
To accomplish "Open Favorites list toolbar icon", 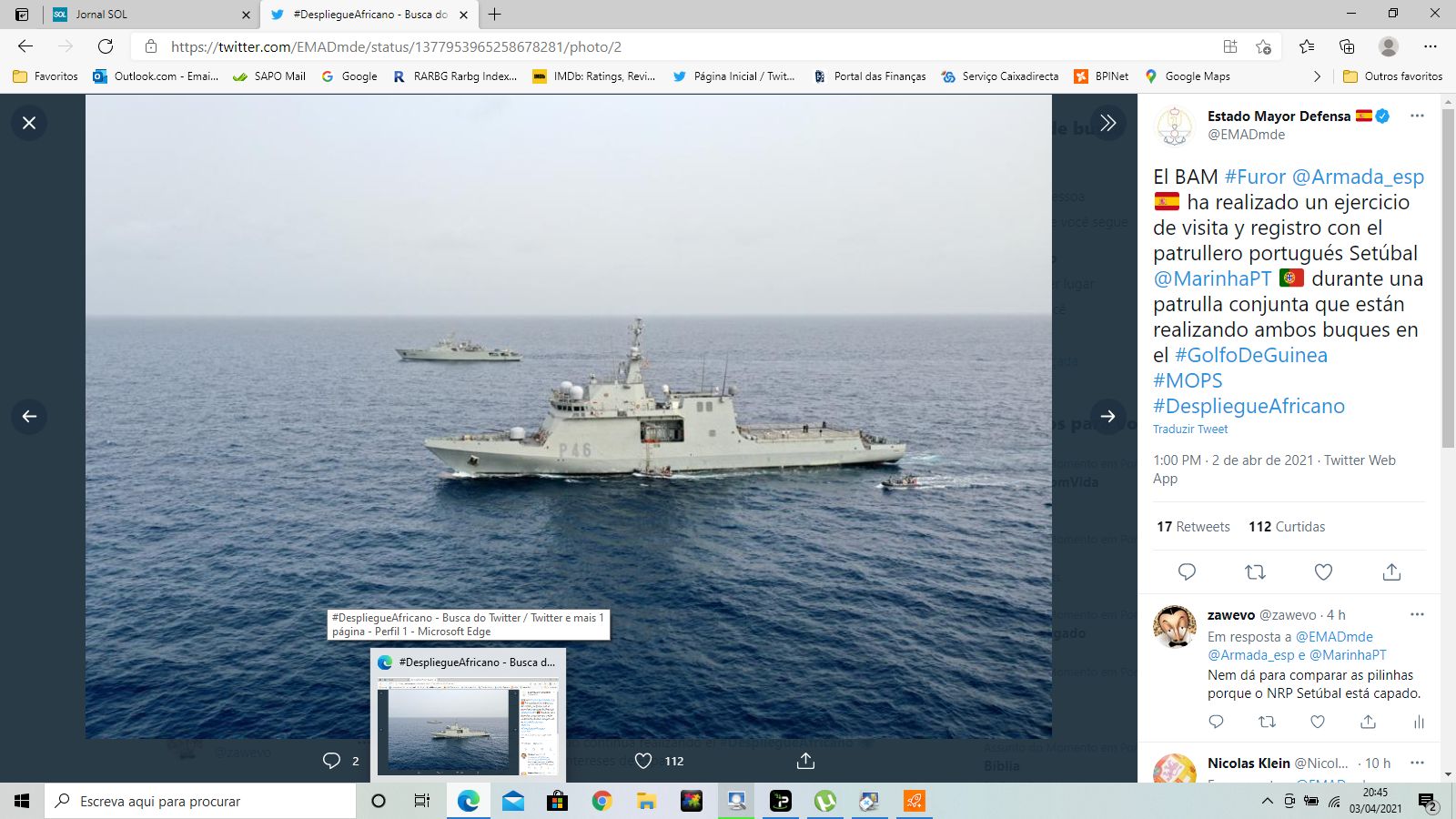I will 1307,46.
